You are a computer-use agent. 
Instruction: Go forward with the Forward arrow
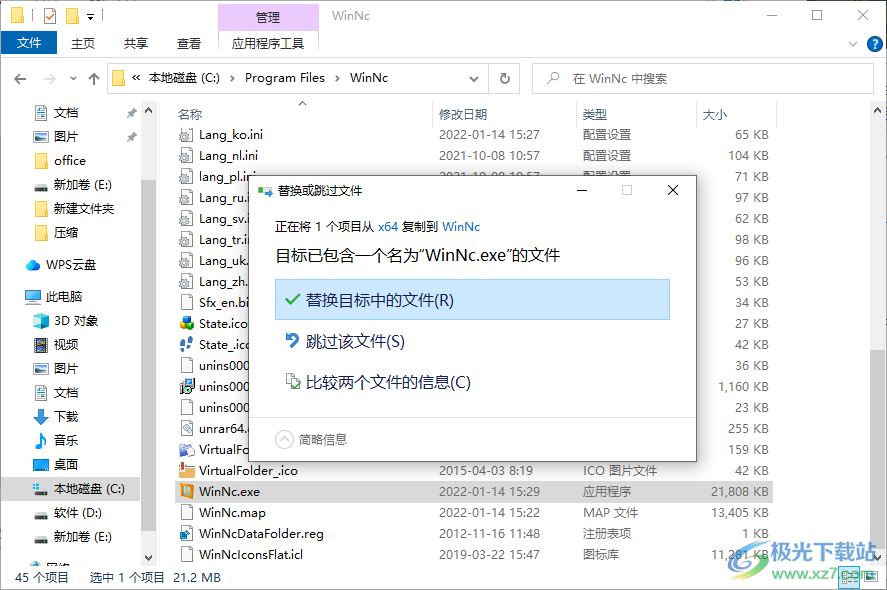click(50, 79)
